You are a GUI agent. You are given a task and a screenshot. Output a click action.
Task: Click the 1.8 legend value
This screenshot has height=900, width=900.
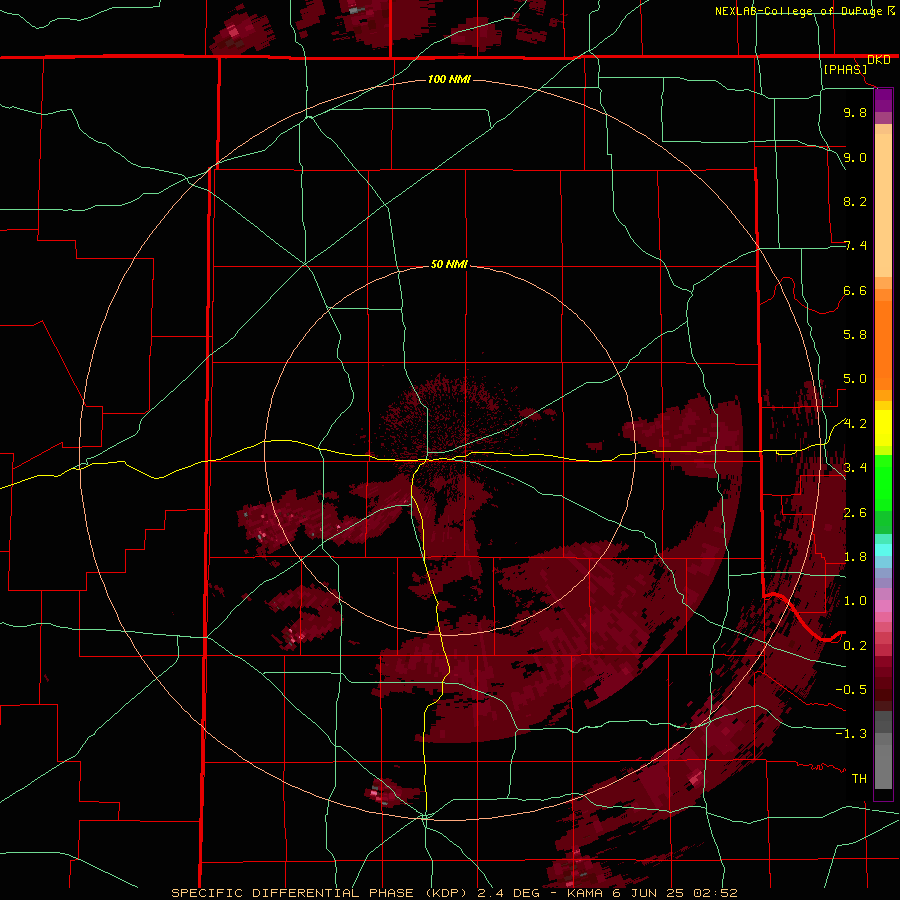tap(855, 556)
